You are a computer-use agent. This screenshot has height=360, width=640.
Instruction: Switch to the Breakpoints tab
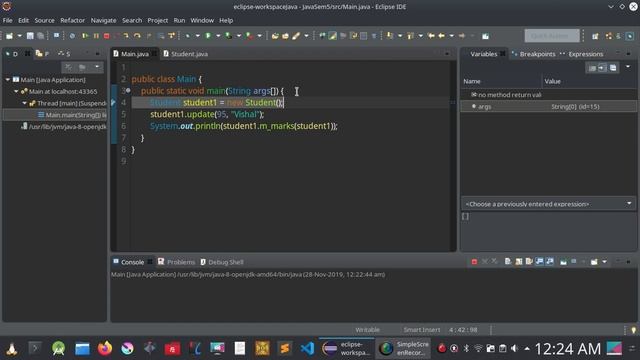click(x=533, y=54)
